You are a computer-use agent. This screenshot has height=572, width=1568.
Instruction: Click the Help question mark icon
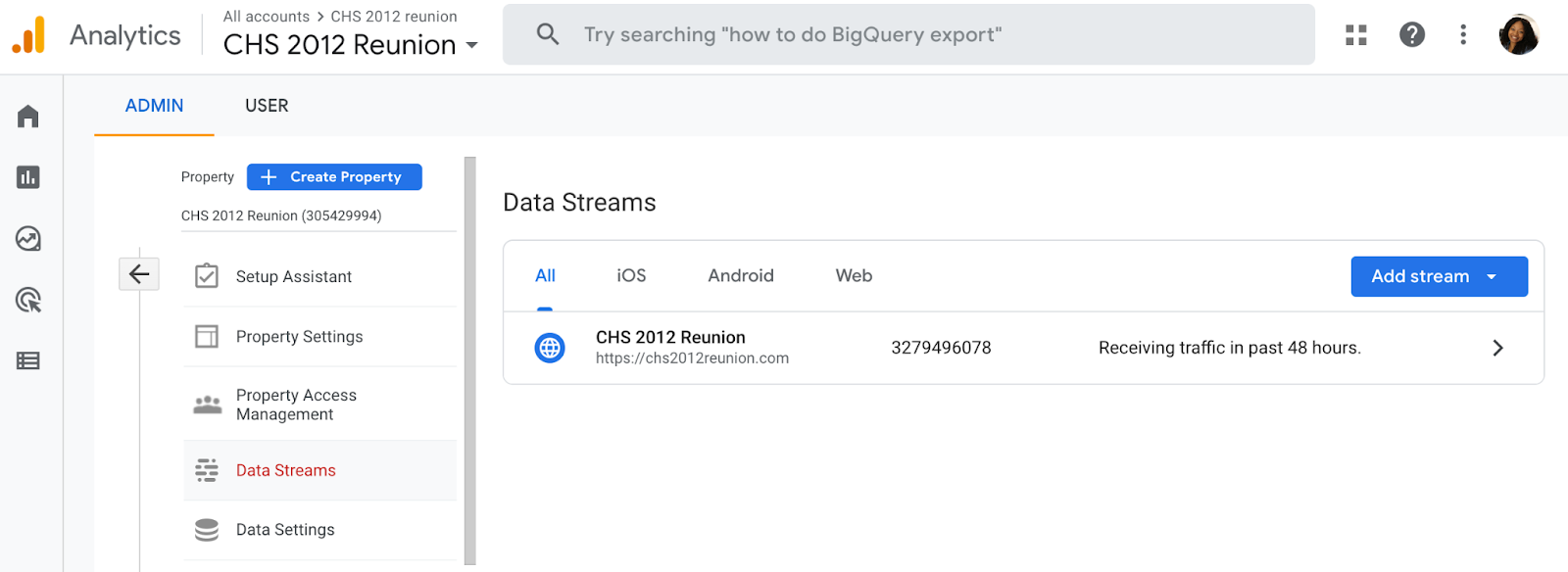coord(1411,35)
